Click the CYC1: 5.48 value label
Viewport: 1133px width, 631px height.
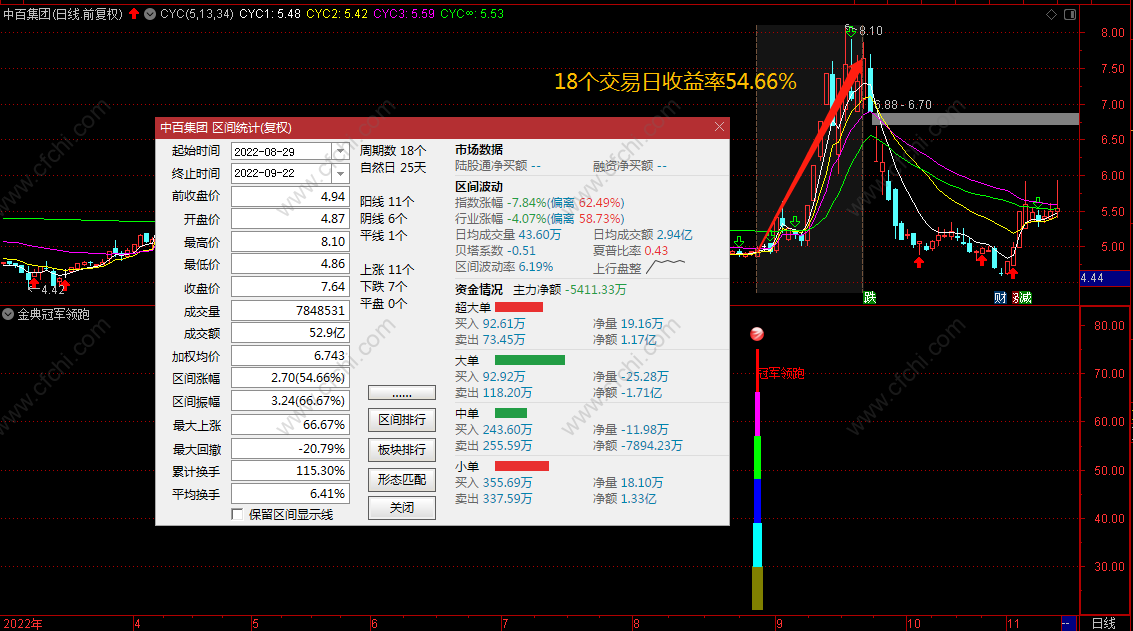(x=270, y=14)
